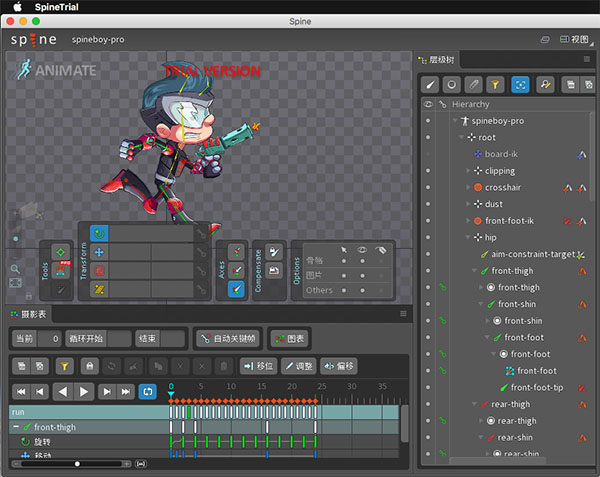Toggle the loop playback button
Viewport: 600px width, 477px height.
click(148, 392)
